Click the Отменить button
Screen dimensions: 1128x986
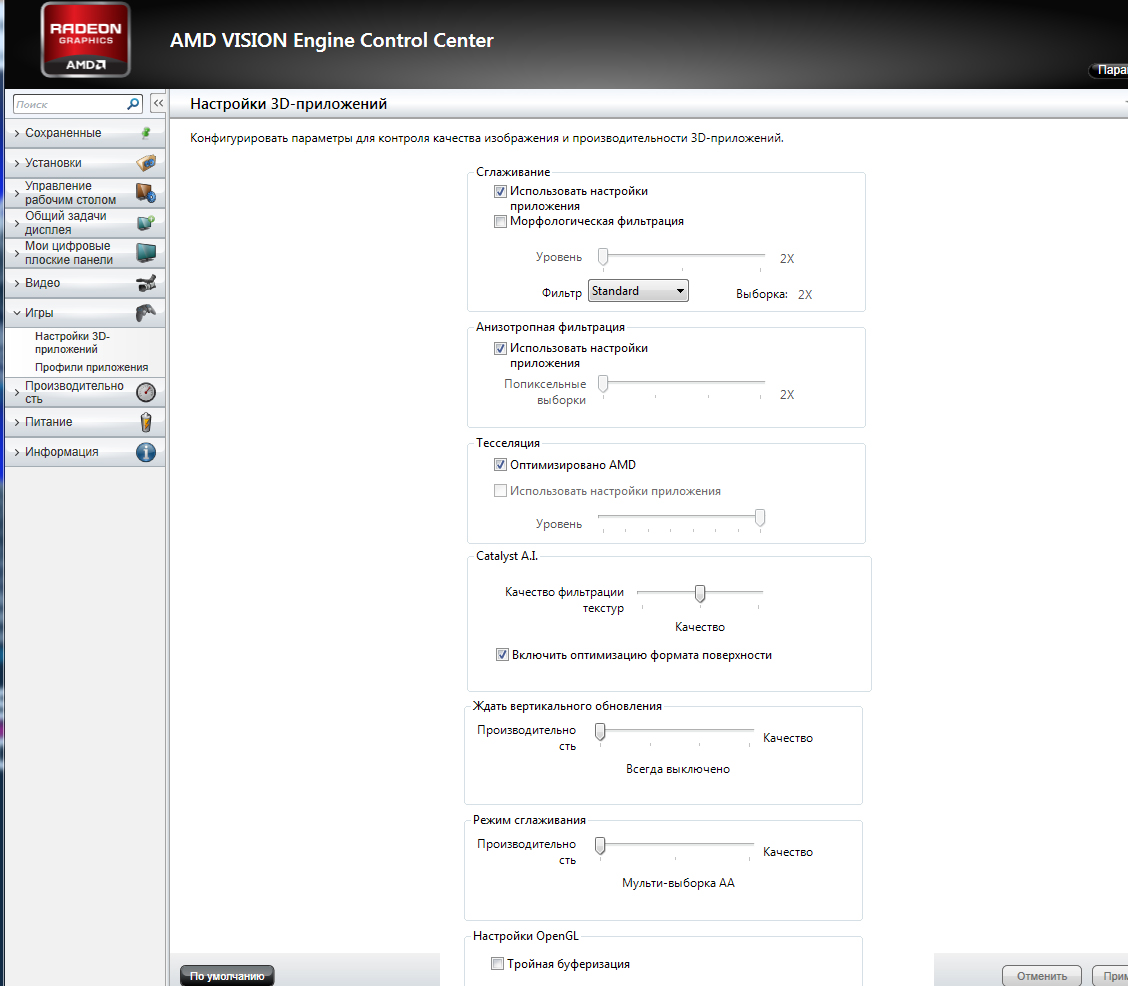(x=1042, y=976)
